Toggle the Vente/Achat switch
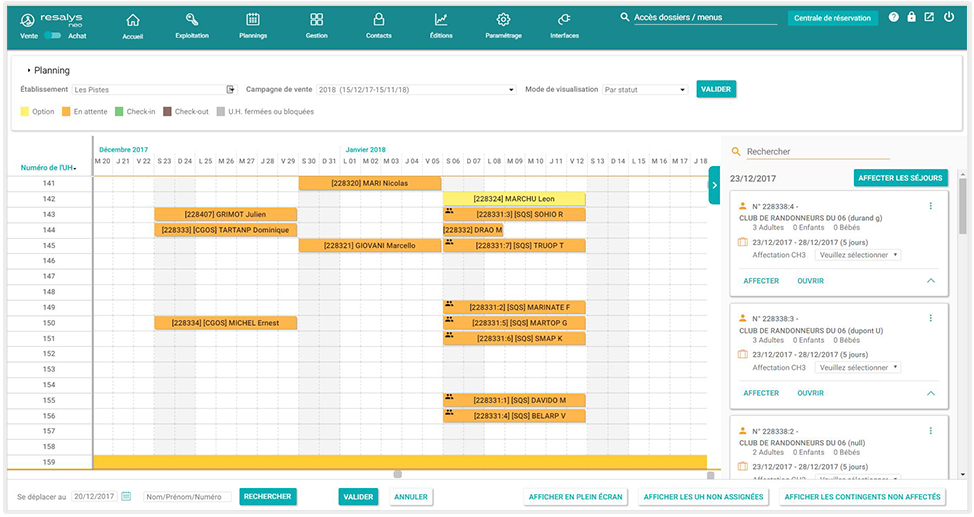The width and height of the screenshot is (974, 517). pyautogui.click(x=52, y=35)
